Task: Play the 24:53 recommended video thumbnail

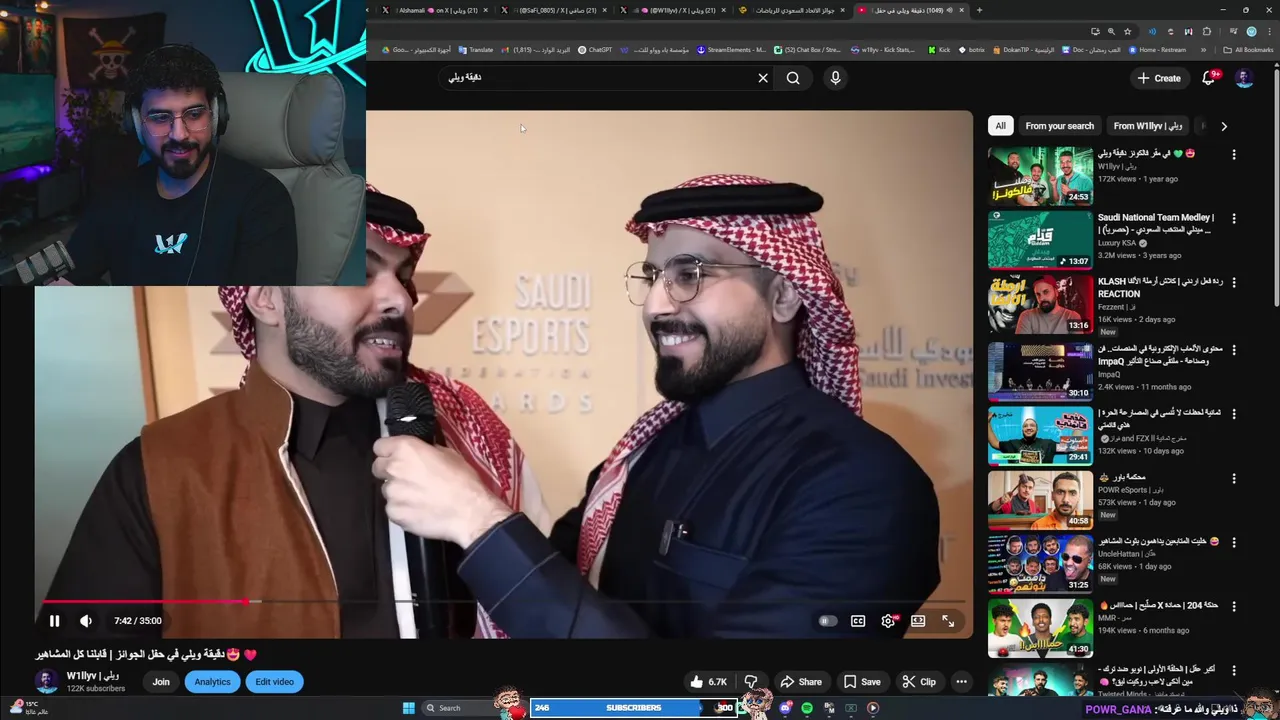Action: [1040, 176]
